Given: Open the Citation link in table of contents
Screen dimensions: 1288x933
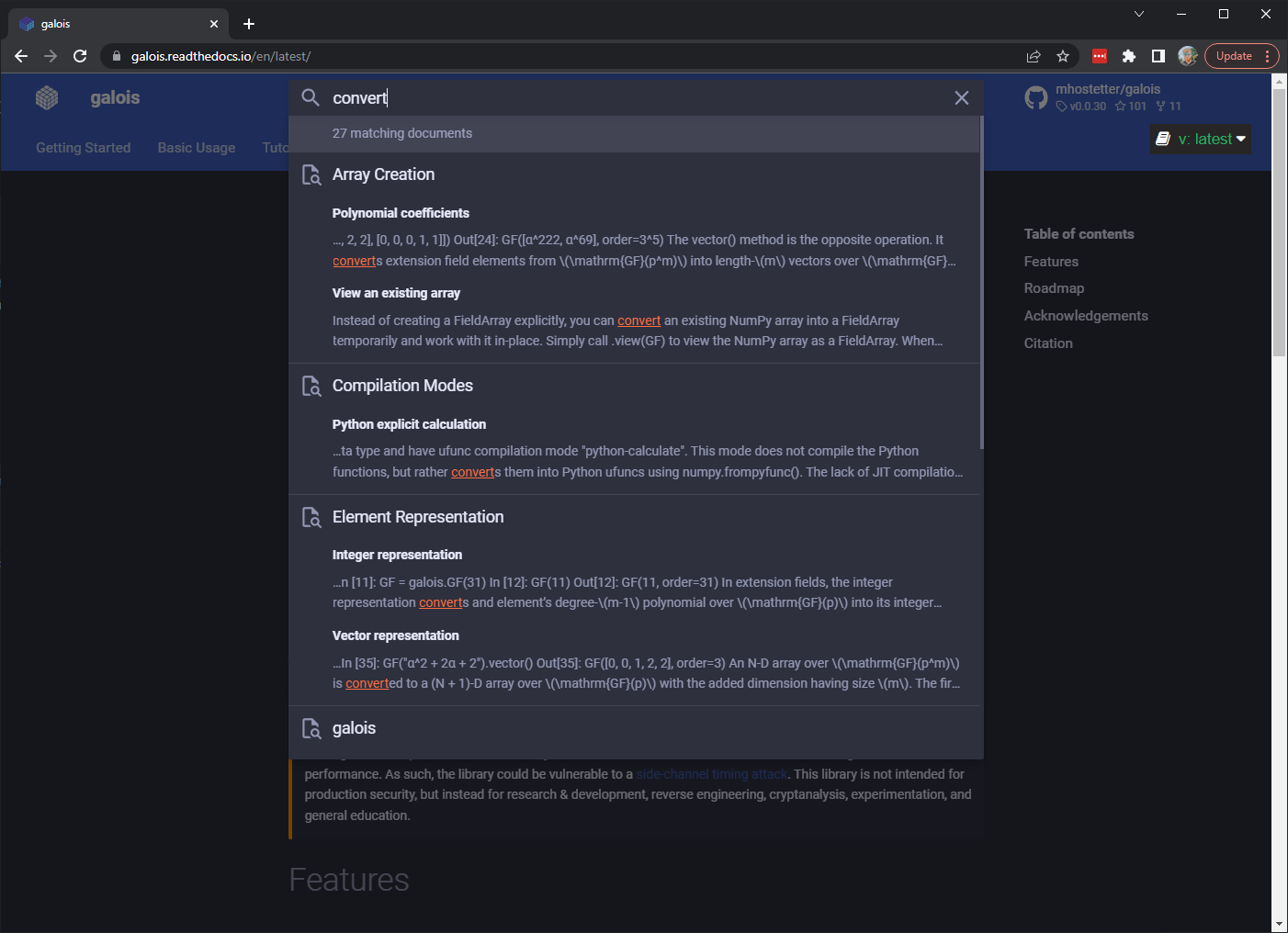Looking at the screenshot, I should tap(1047, 343).
